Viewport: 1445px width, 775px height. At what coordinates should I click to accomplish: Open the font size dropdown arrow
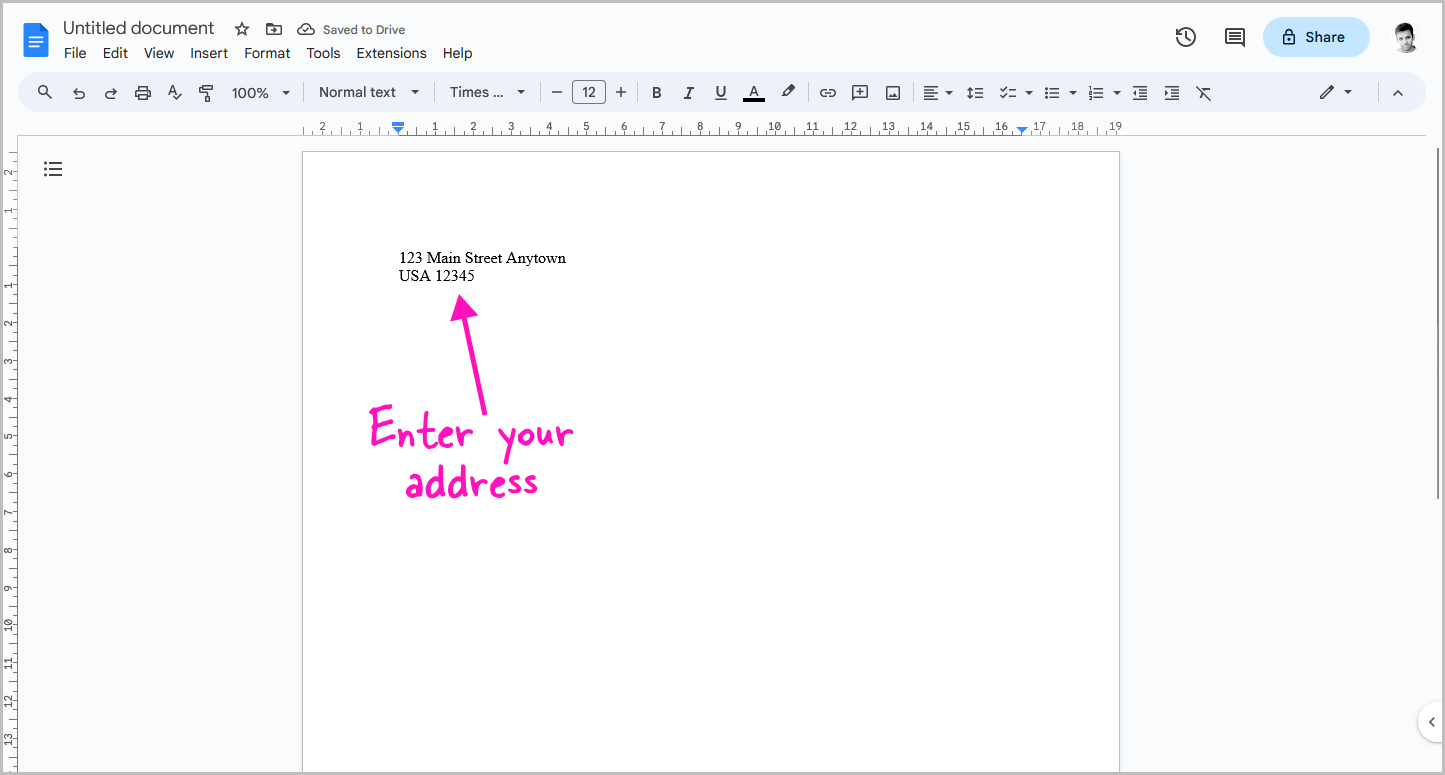(588, 91)
